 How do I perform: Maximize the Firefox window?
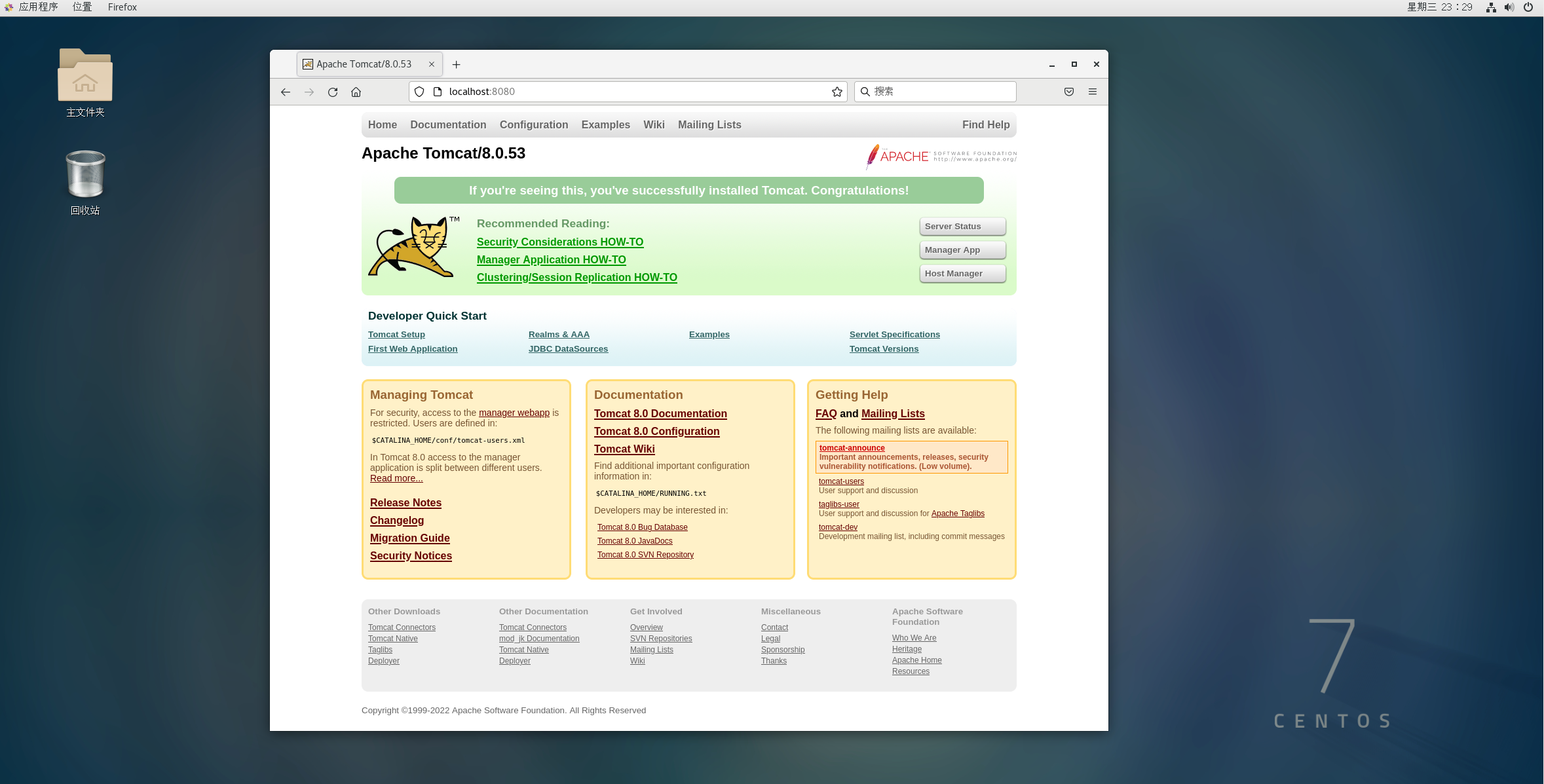[1074, 64]
